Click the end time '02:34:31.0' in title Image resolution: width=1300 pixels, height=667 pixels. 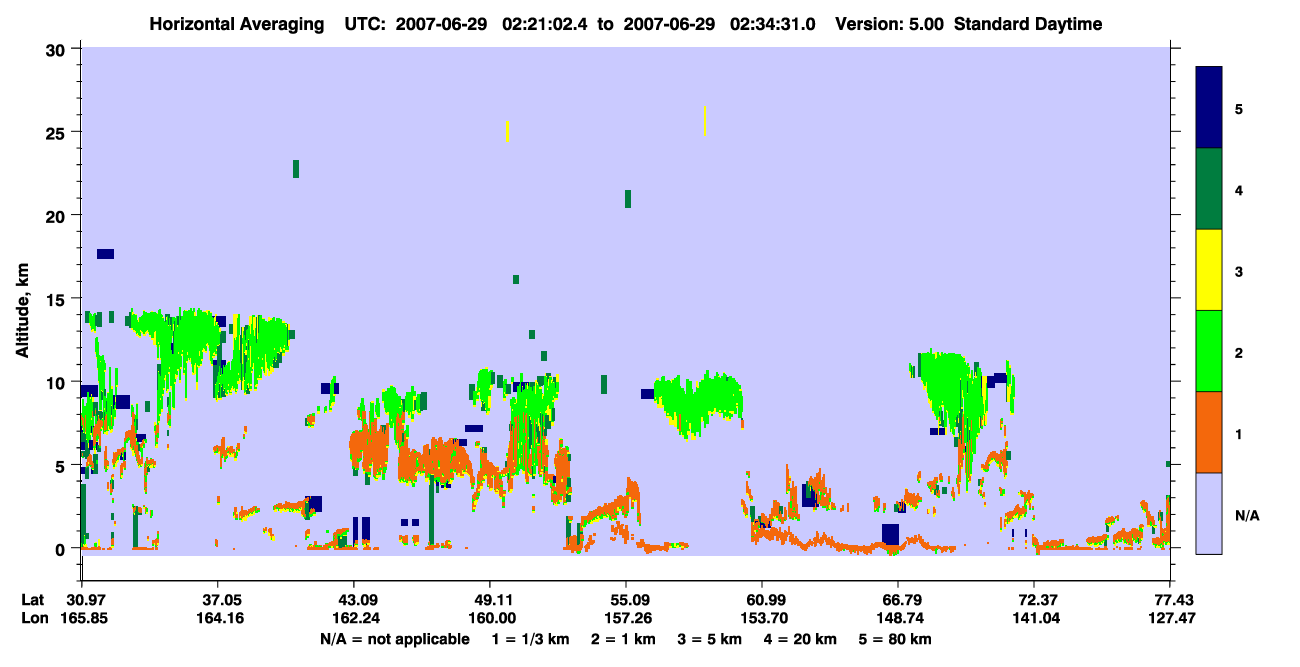tap(773, 24)
